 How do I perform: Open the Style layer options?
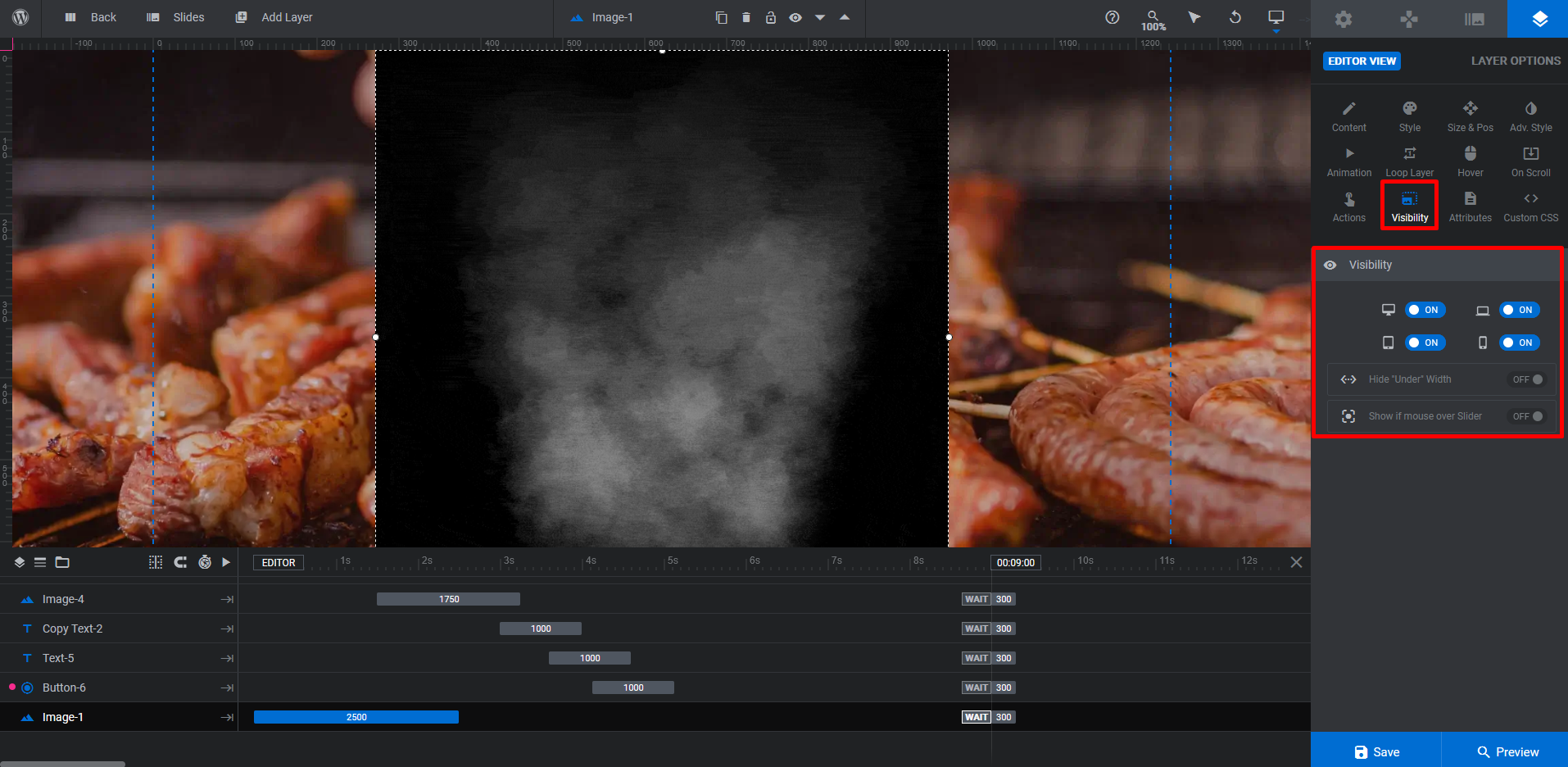coord(1410,116)
